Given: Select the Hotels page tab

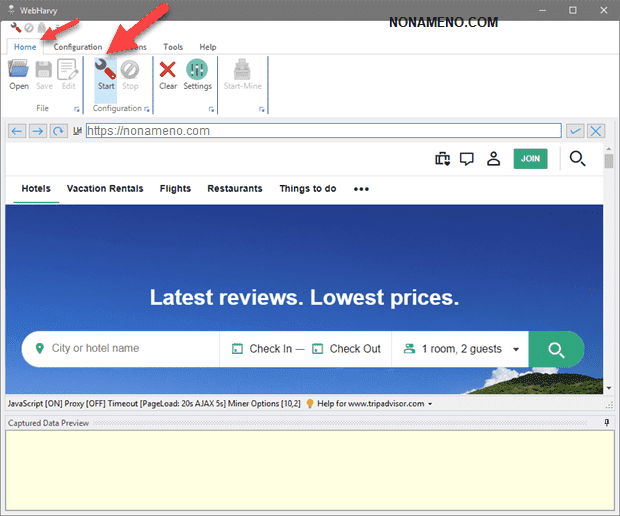Looking at the screenshot, I should [36, 189].
